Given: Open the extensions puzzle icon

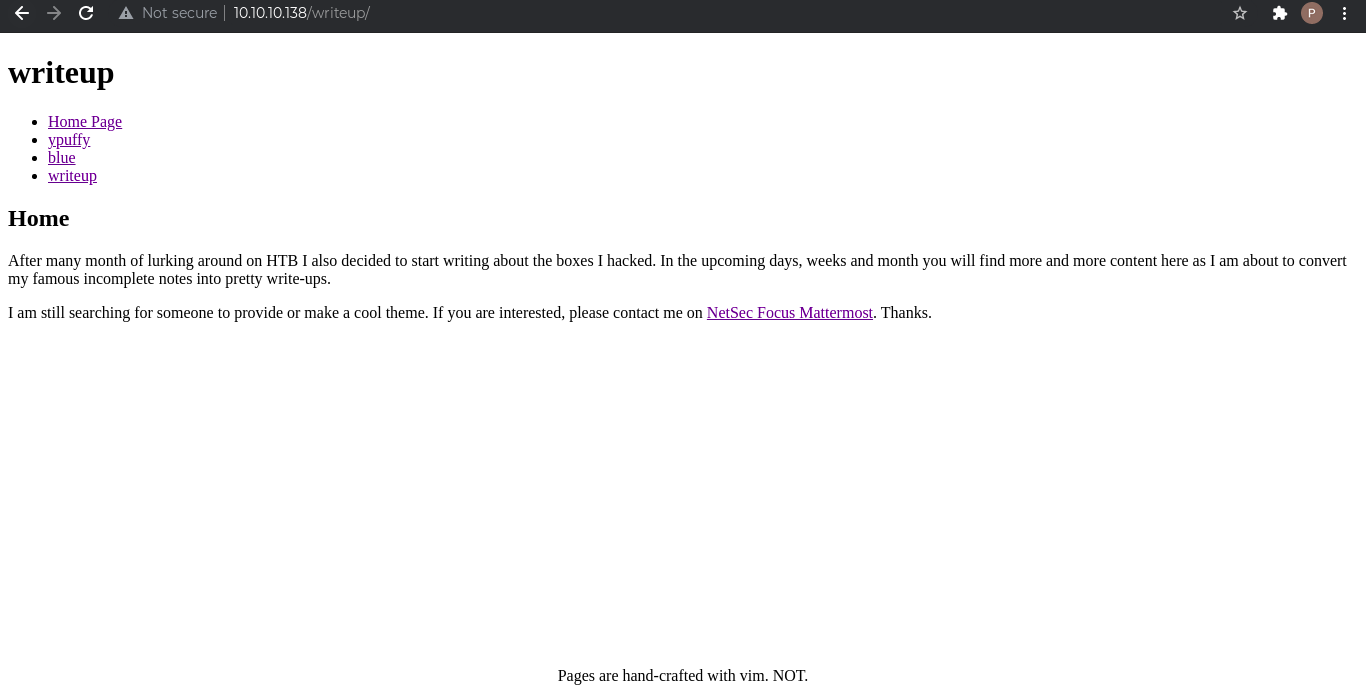Looking at the screenshot, I should coord(1279,13).
